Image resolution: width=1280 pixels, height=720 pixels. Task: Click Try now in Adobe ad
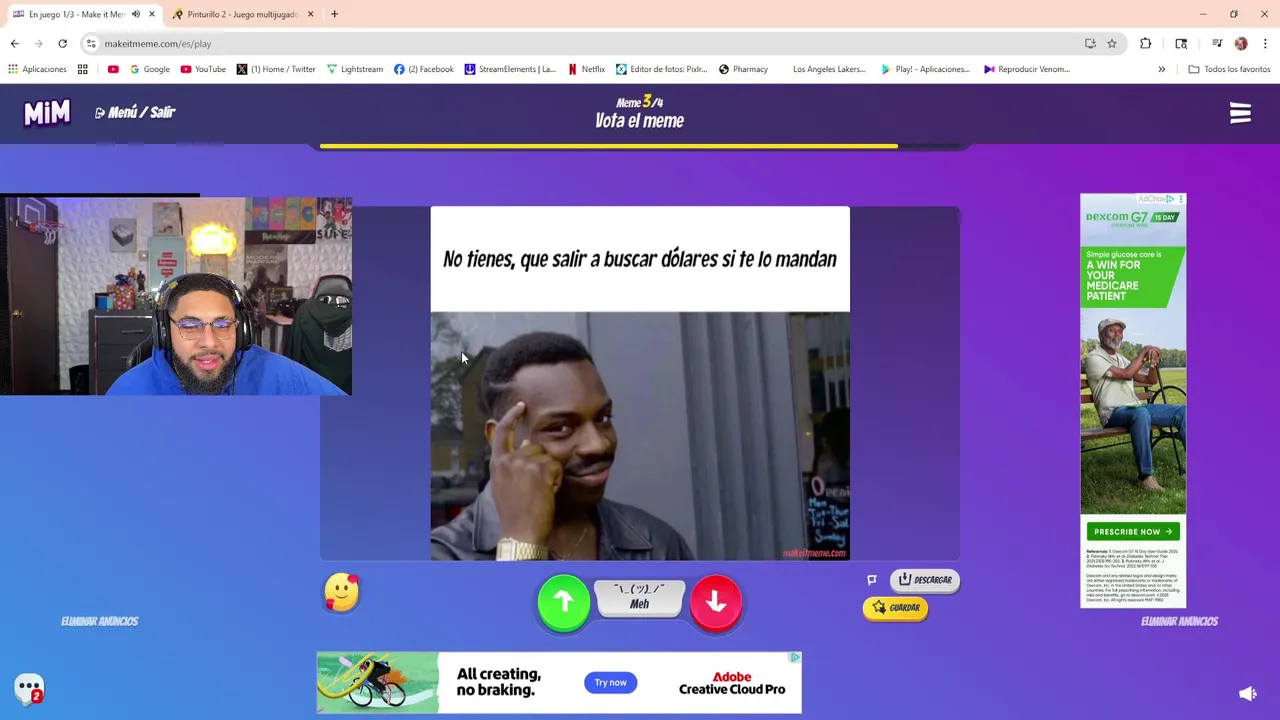pos(610,683)
